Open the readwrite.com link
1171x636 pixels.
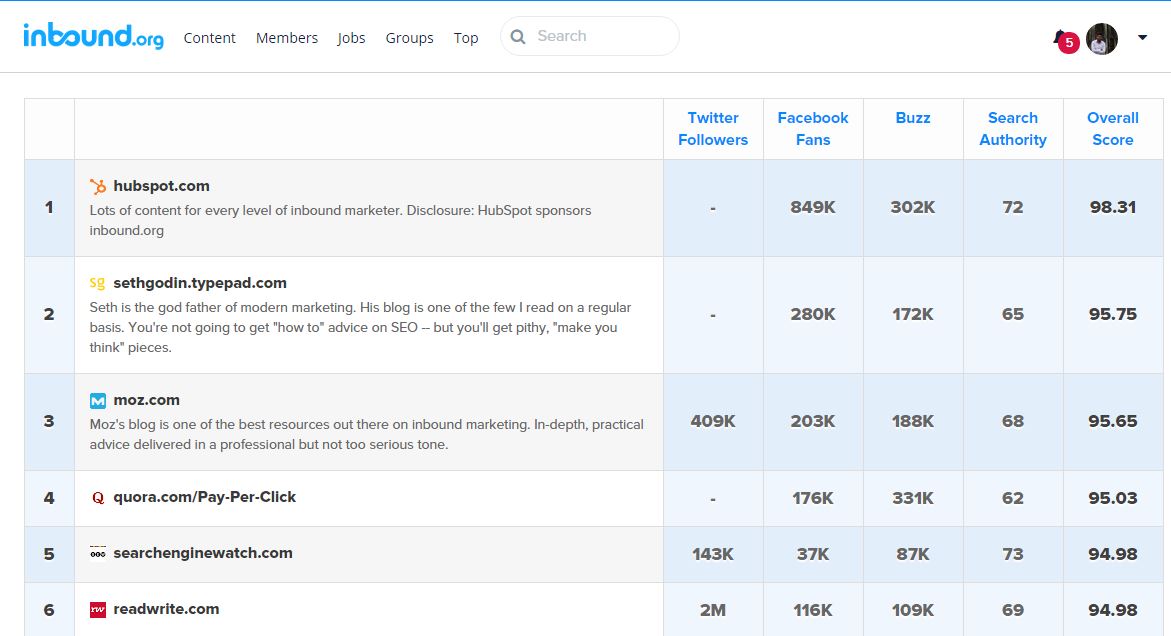pos(167,609)
